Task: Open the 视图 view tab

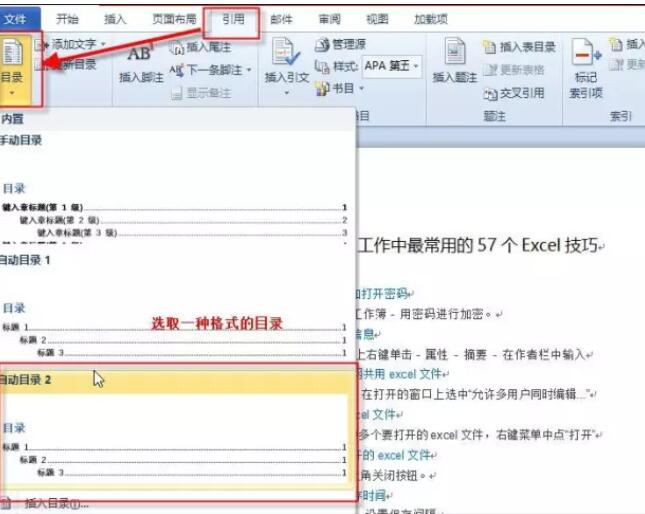Action: 378,19
